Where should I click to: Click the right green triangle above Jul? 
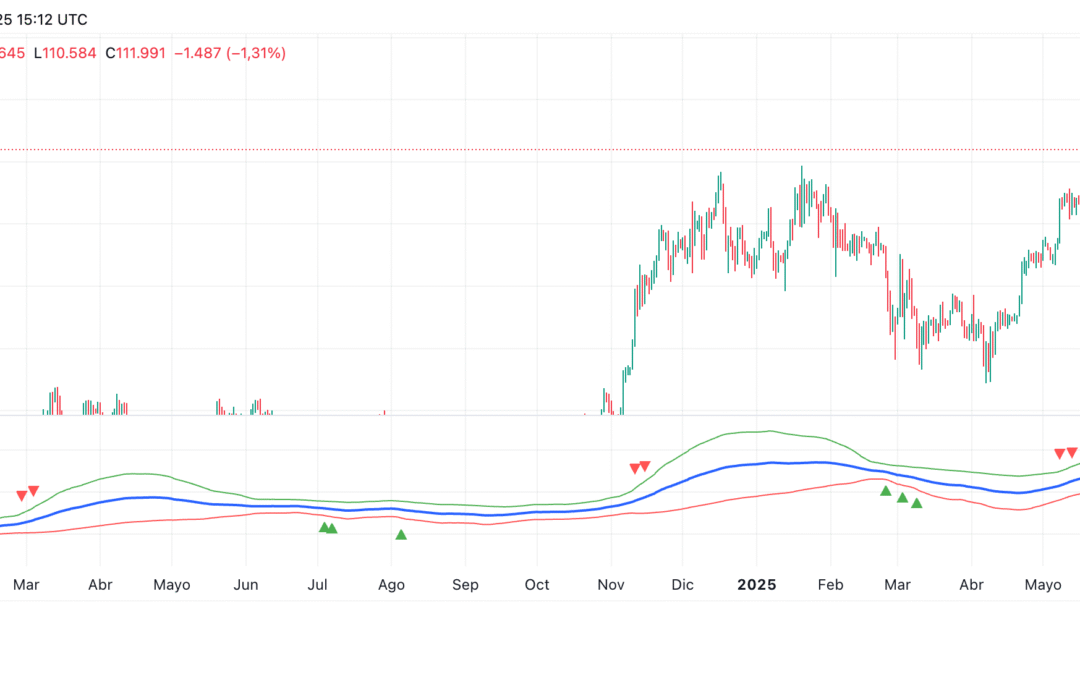pos(332,528)
